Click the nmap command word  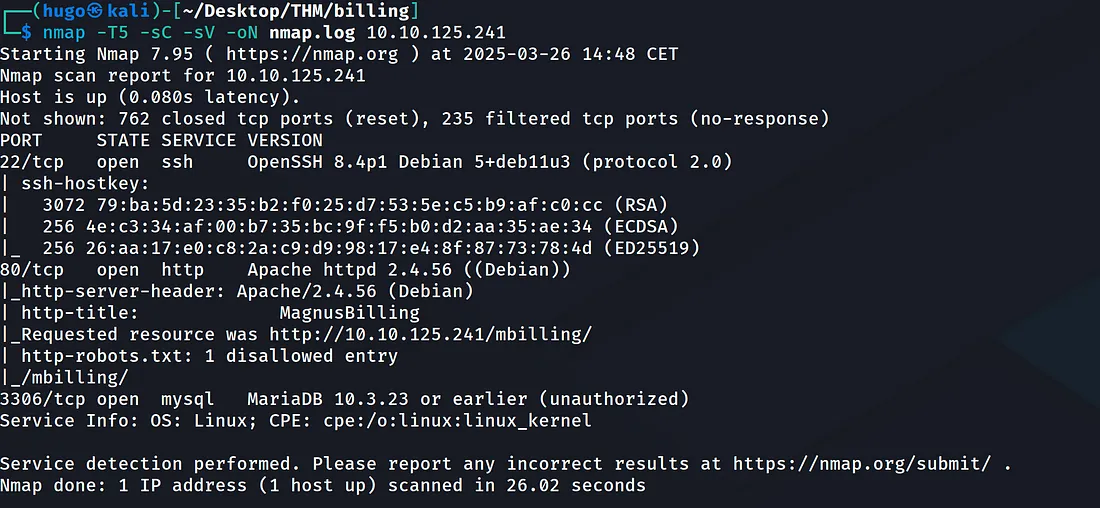(64, 33)
